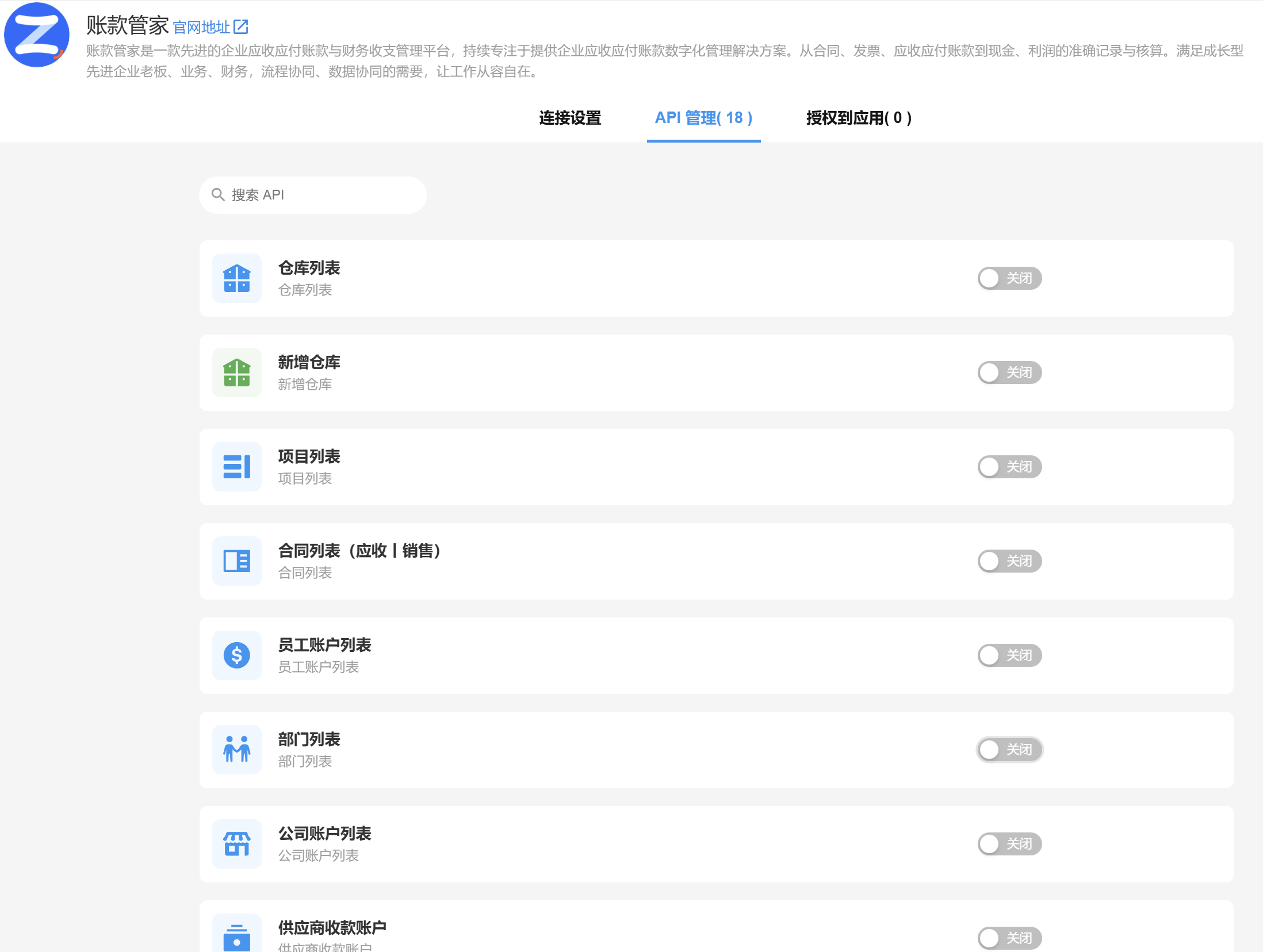Image resolution: width=1263 pixels, height=952 pixels.
Task: Select the 公司账户列表 title
Action: tap(325, 834)
